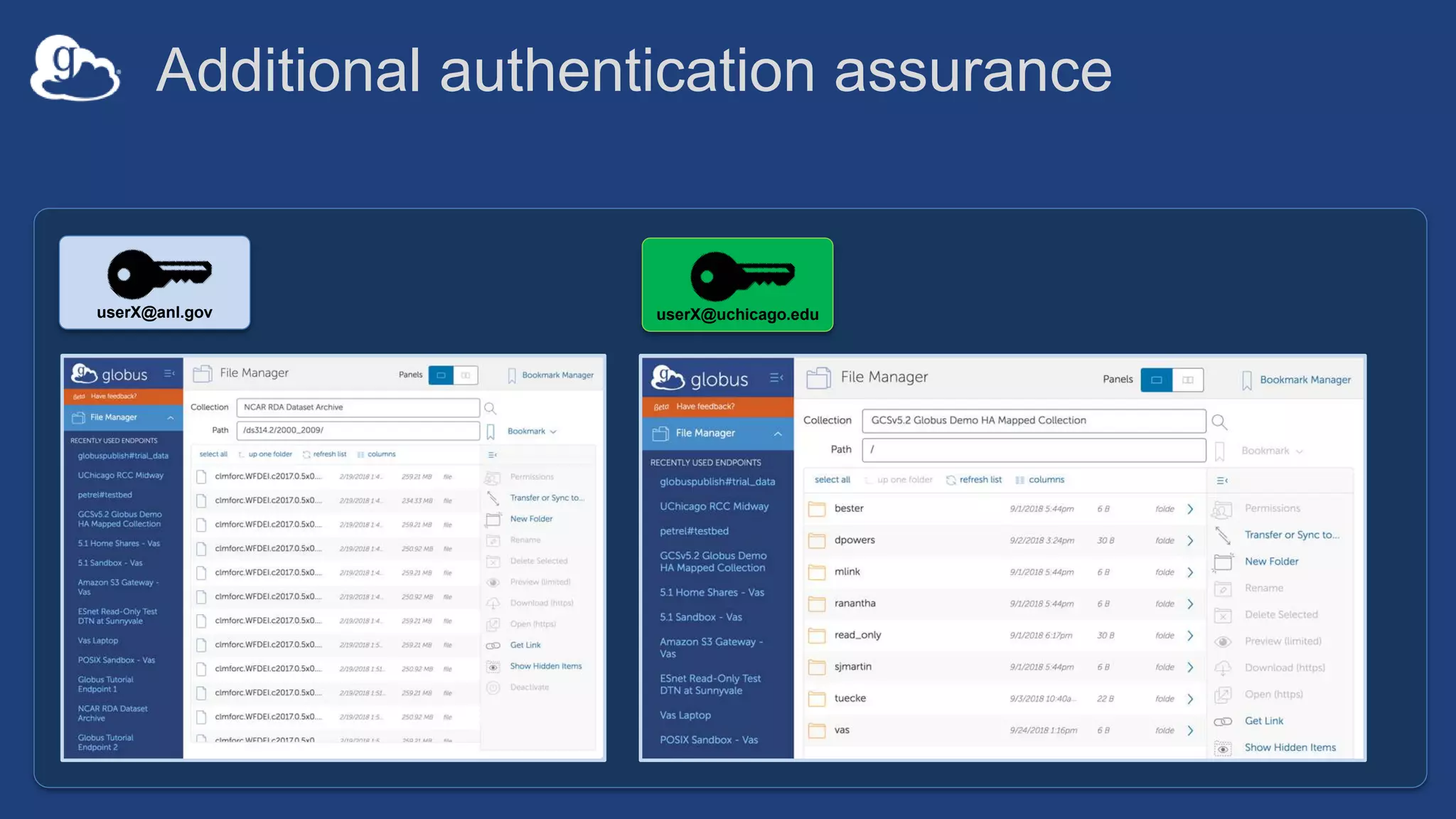Click Deactivate icon in left window
1456x819 pixels.
[x=493, y=687]
